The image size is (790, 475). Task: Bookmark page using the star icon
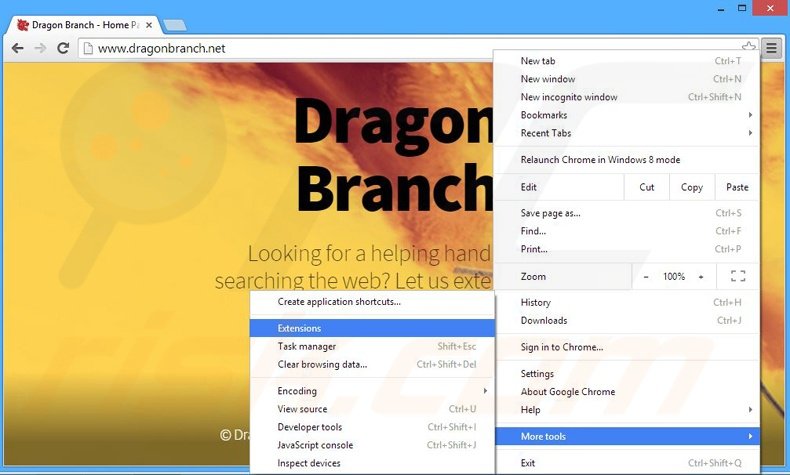(749, 46)
